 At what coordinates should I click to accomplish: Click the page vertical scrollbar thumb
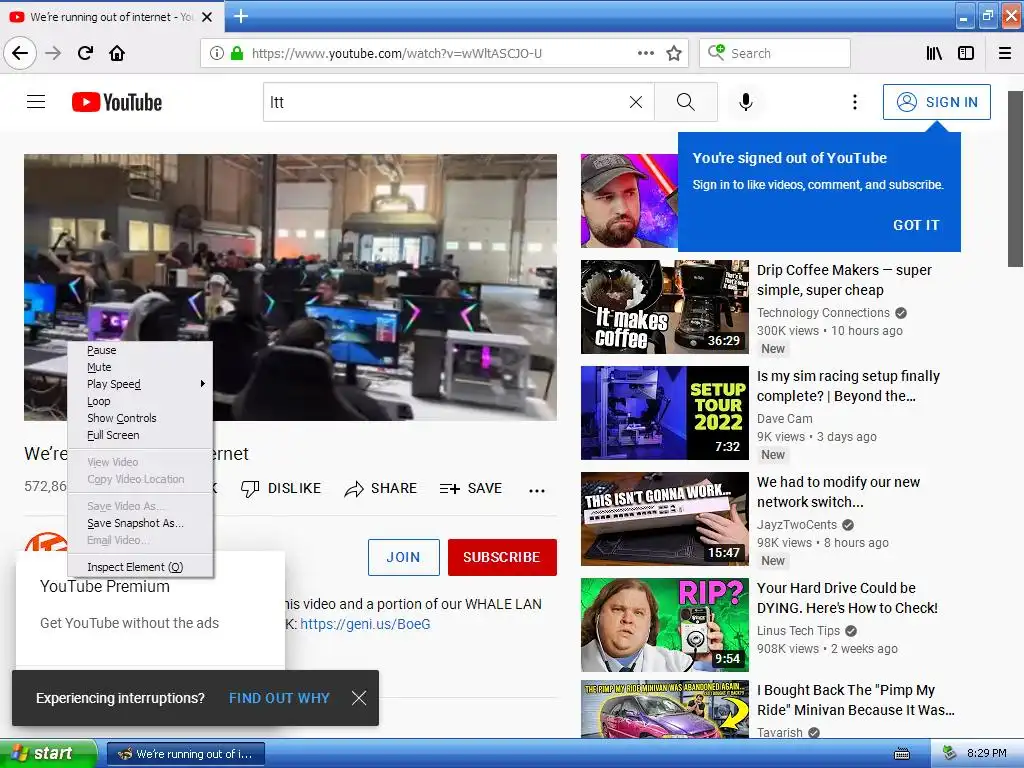(x=1016, y=178)
